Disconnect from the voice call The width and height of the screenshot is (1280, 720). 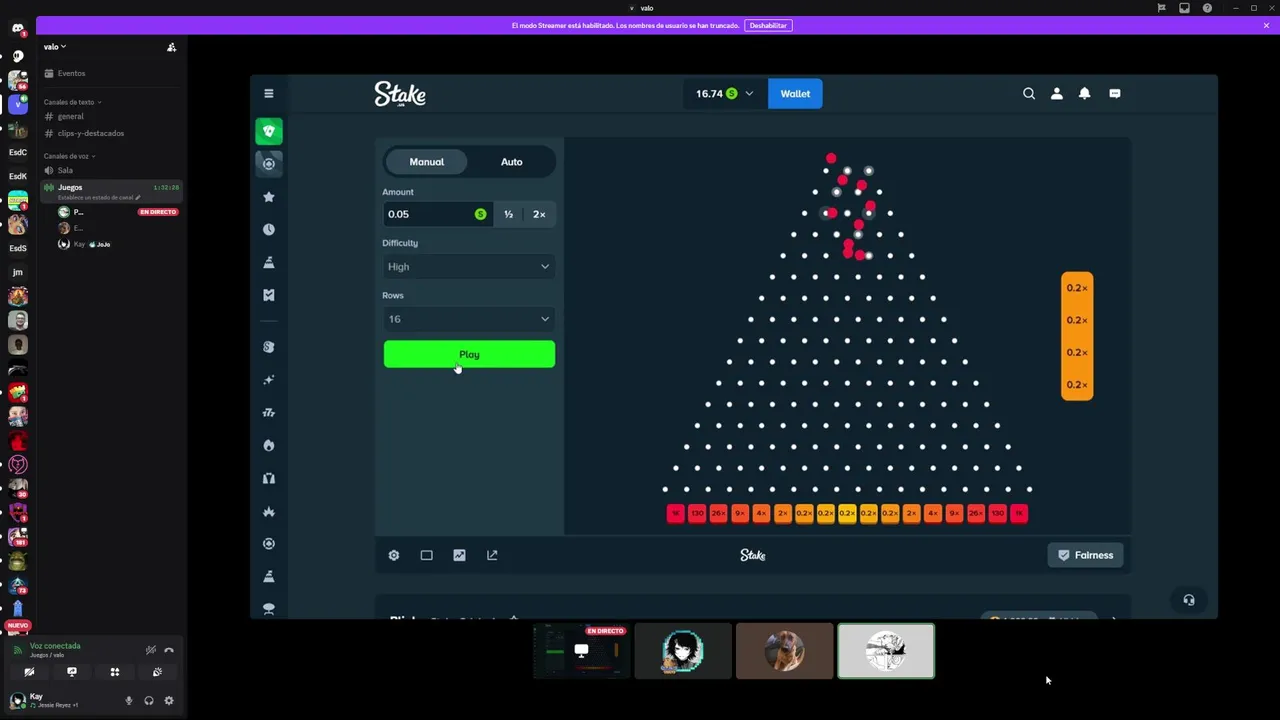point(169,650)
